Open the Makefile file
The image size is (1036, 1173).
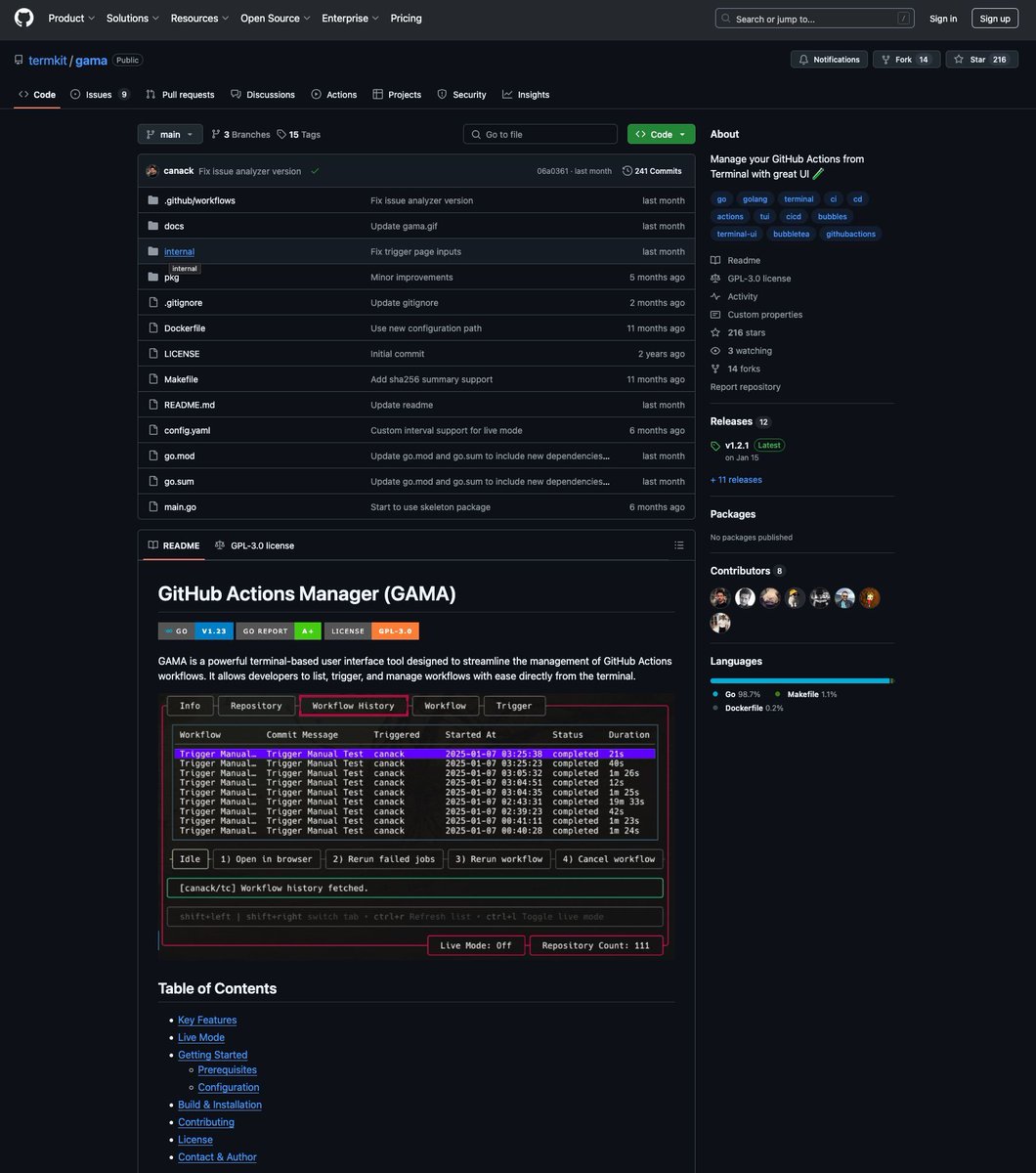pyautogui.click(x=181, y=379)
